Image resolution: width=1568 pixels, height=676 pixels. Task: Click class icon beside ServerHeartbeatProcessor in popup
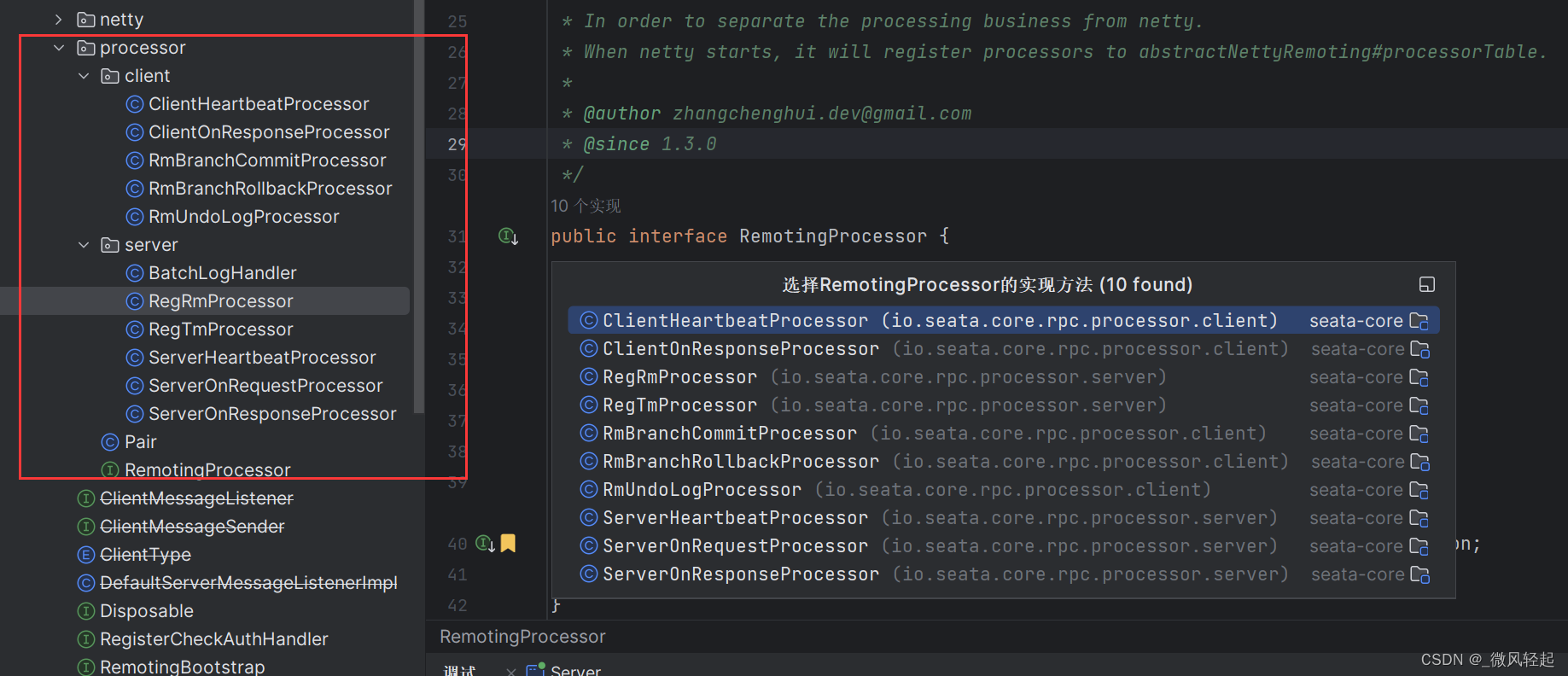(x=588, y=518)
